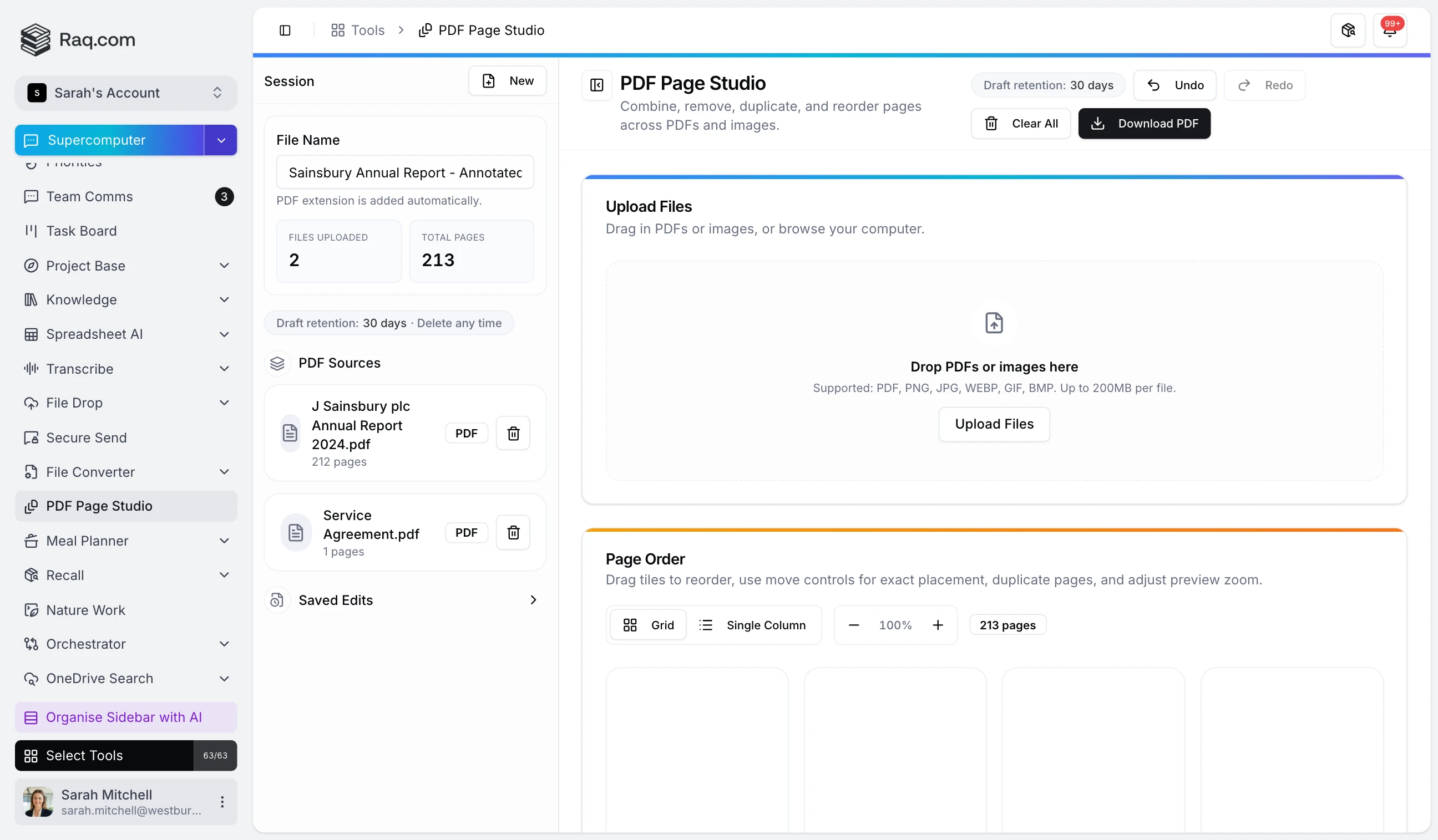The image size is (1438, 840).
Task: Click the PDF Sources layers icon
Action: [277, 363]
